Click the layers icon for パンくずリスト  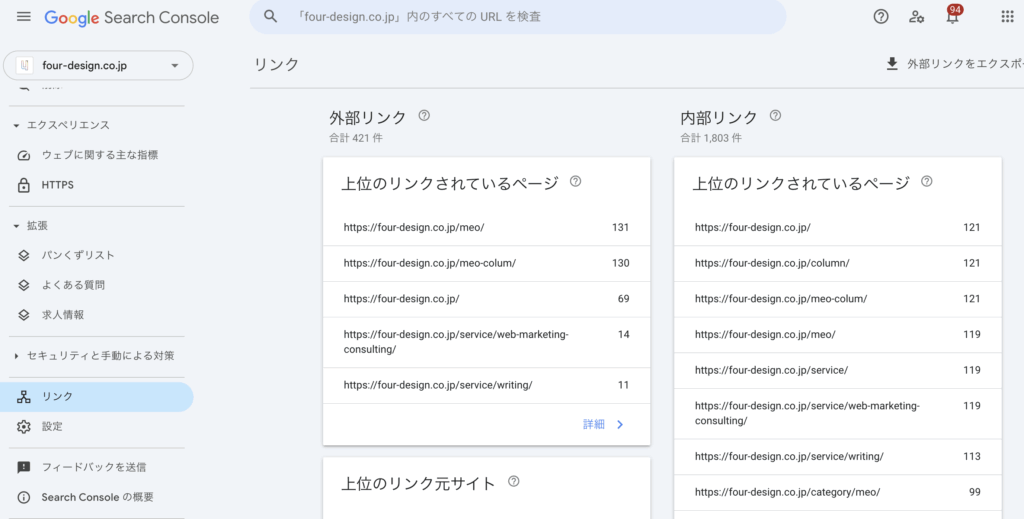(x=24, y=255)
